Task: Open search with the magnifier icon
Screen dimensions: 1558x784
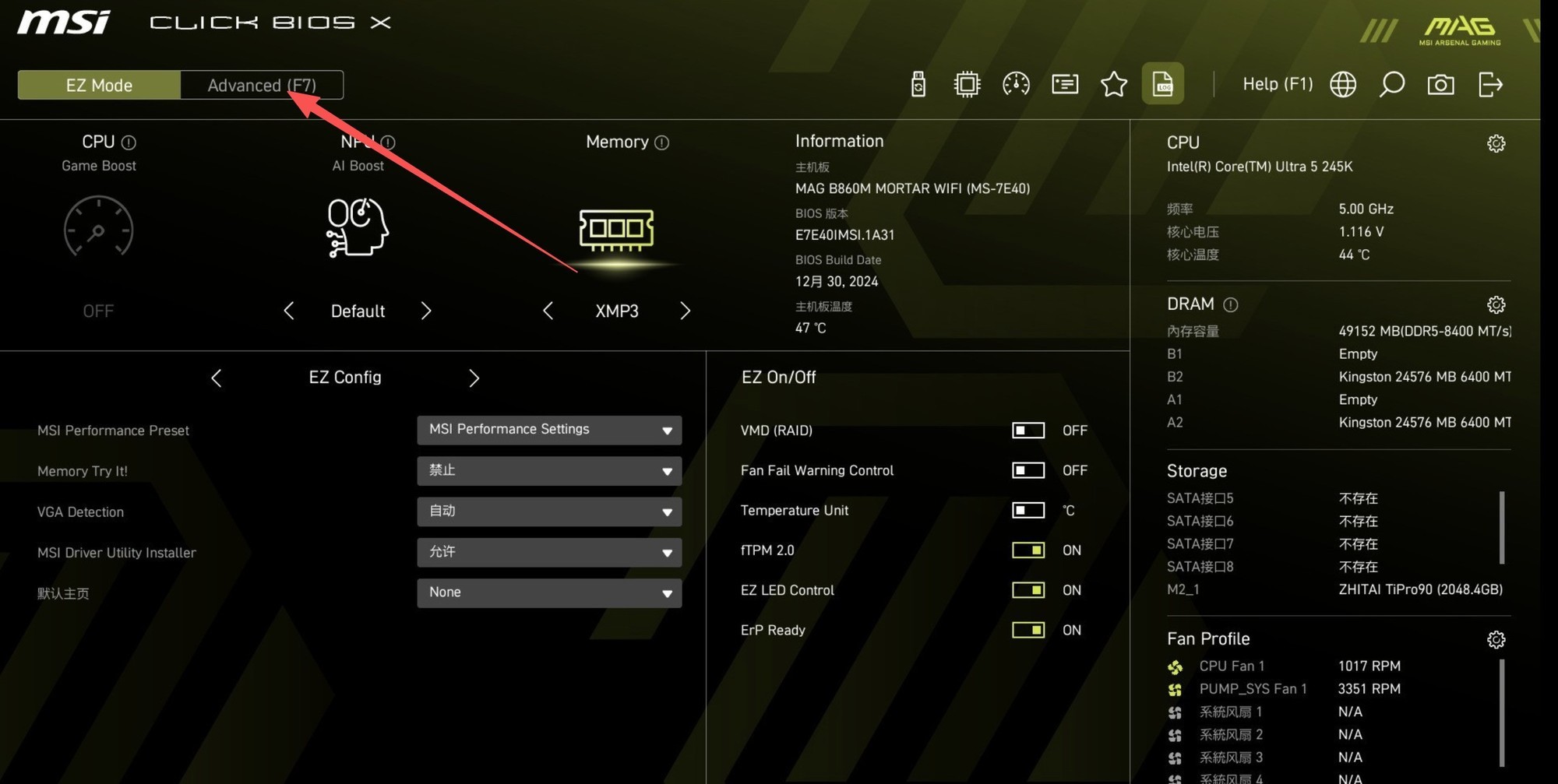Action: (1391, 84)
